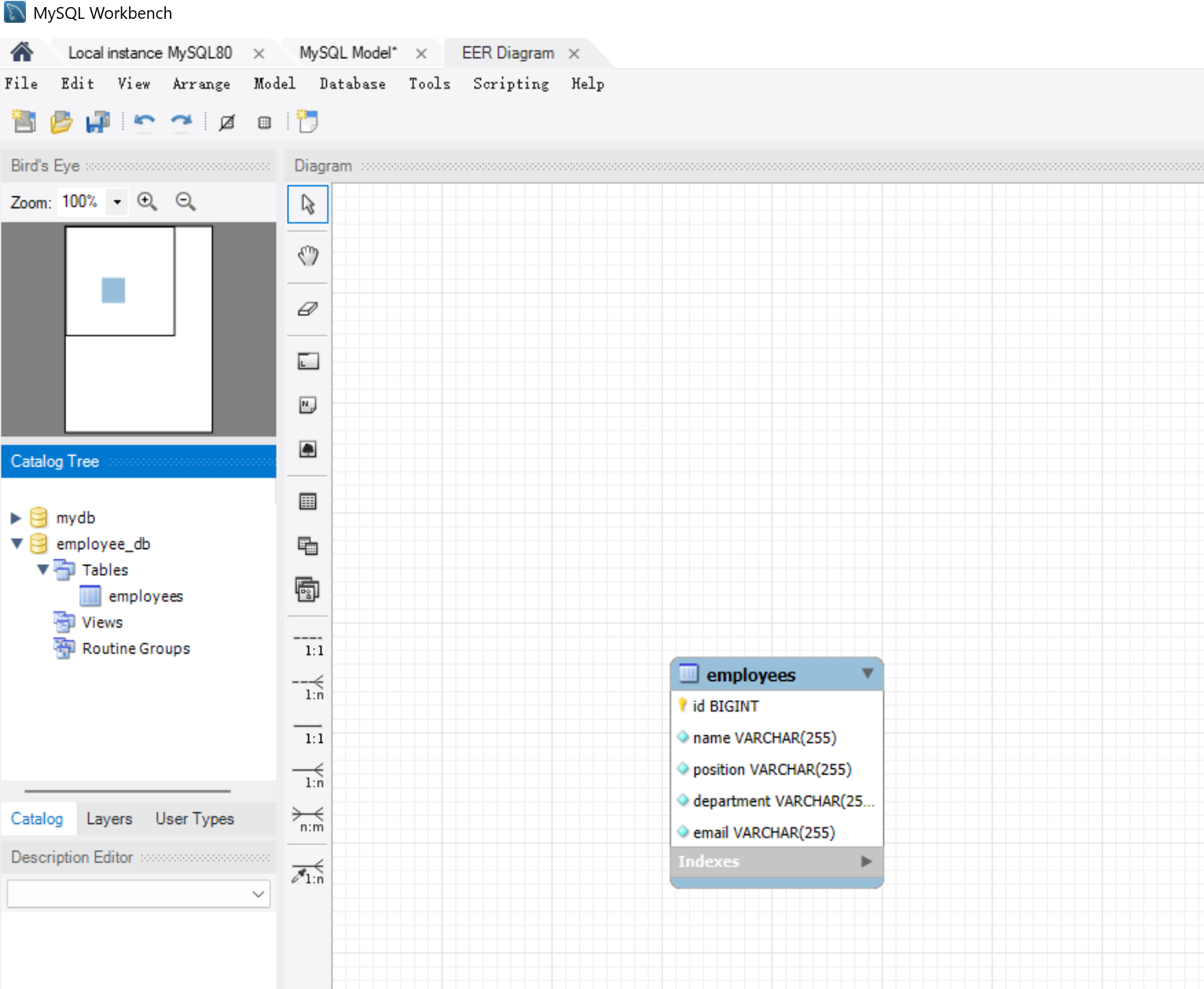The height and width of the screenshot is (989, 1204).
Task: Collapse the Tables folder node
Action: click(43, 570)
